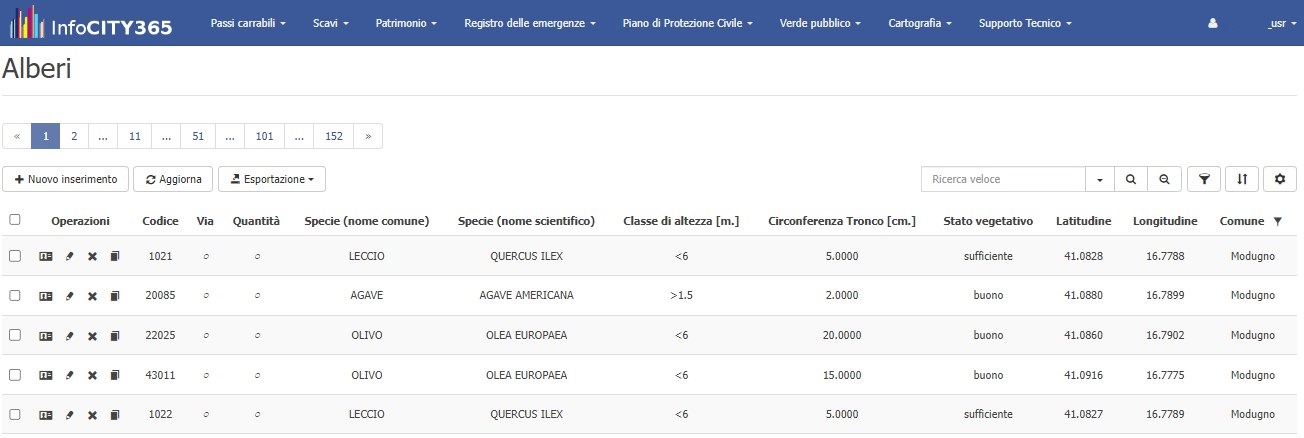Expand the Esportazione dropdown
1304x438 pixels.
272,179
